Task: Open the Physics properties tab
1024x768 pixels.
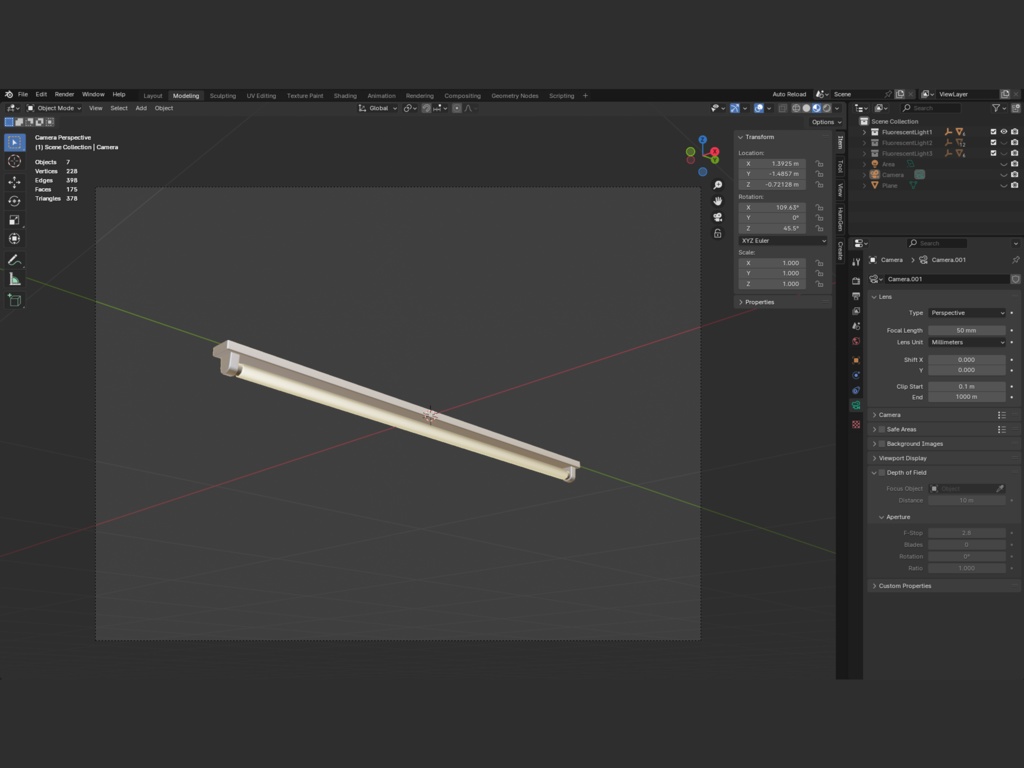Action: point(856,375)
